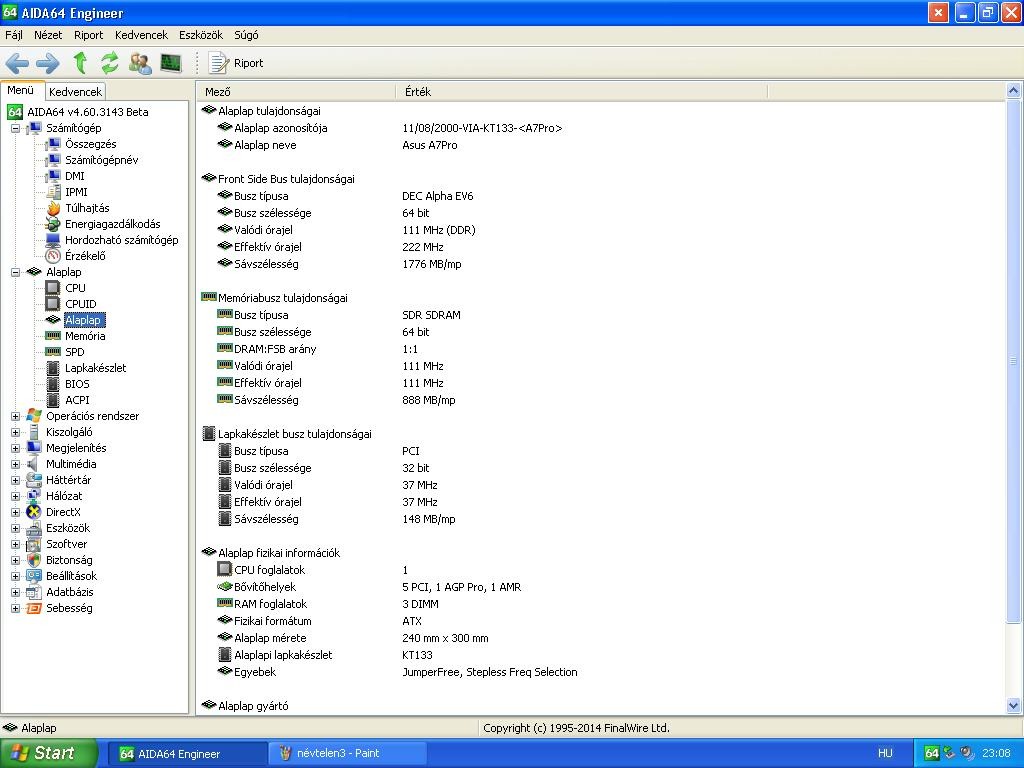Open Energiagazdálkodás page
Image resolution: width=1024 pixels, height=768 pixels.
(x=112, y=224)
